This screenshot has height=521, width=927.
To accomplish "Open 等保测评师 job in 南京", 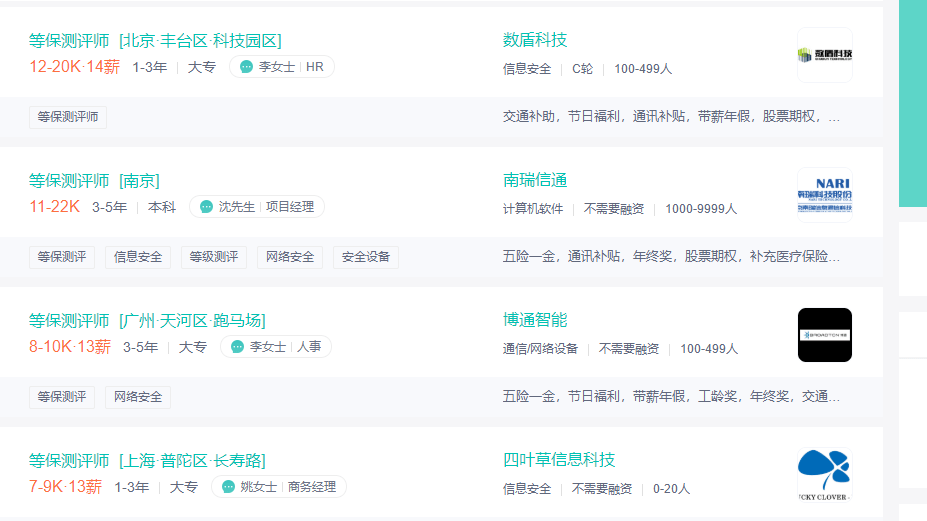I will tap(94, 181).
